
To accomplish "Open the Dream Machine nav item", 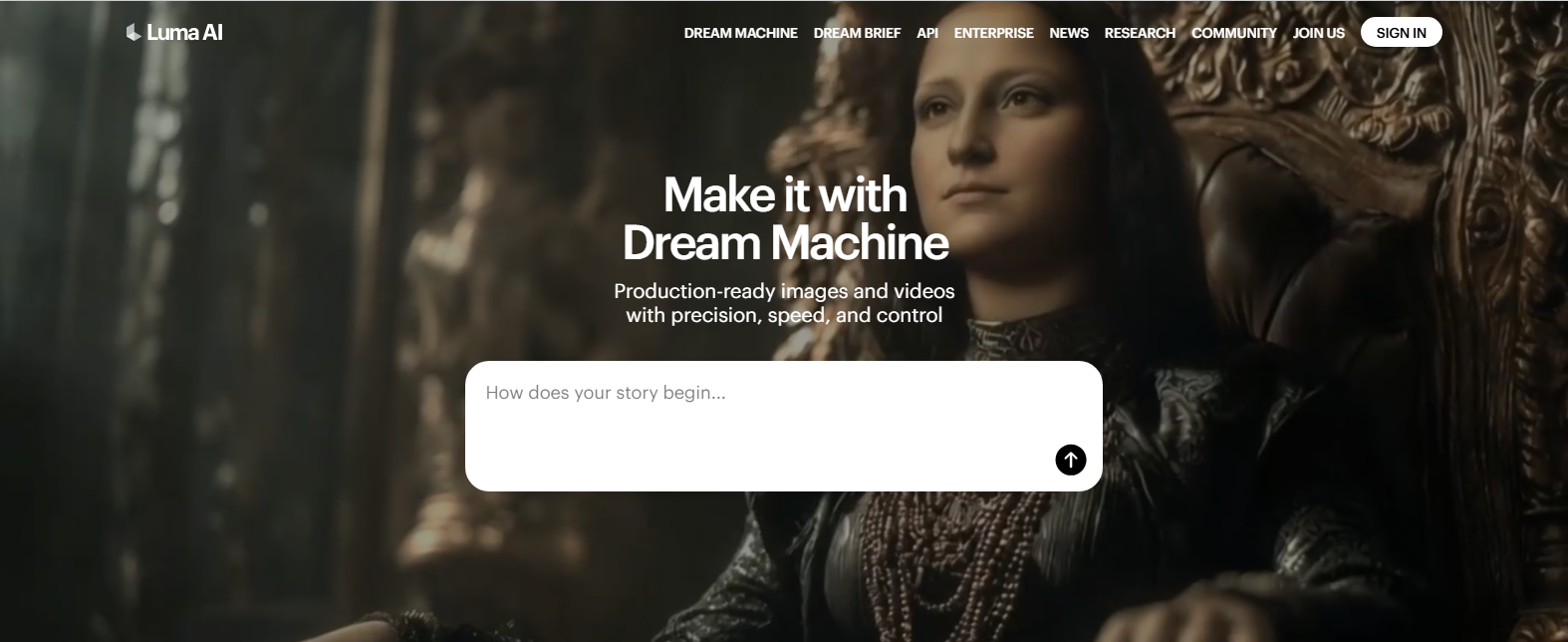I will (740, 33).
